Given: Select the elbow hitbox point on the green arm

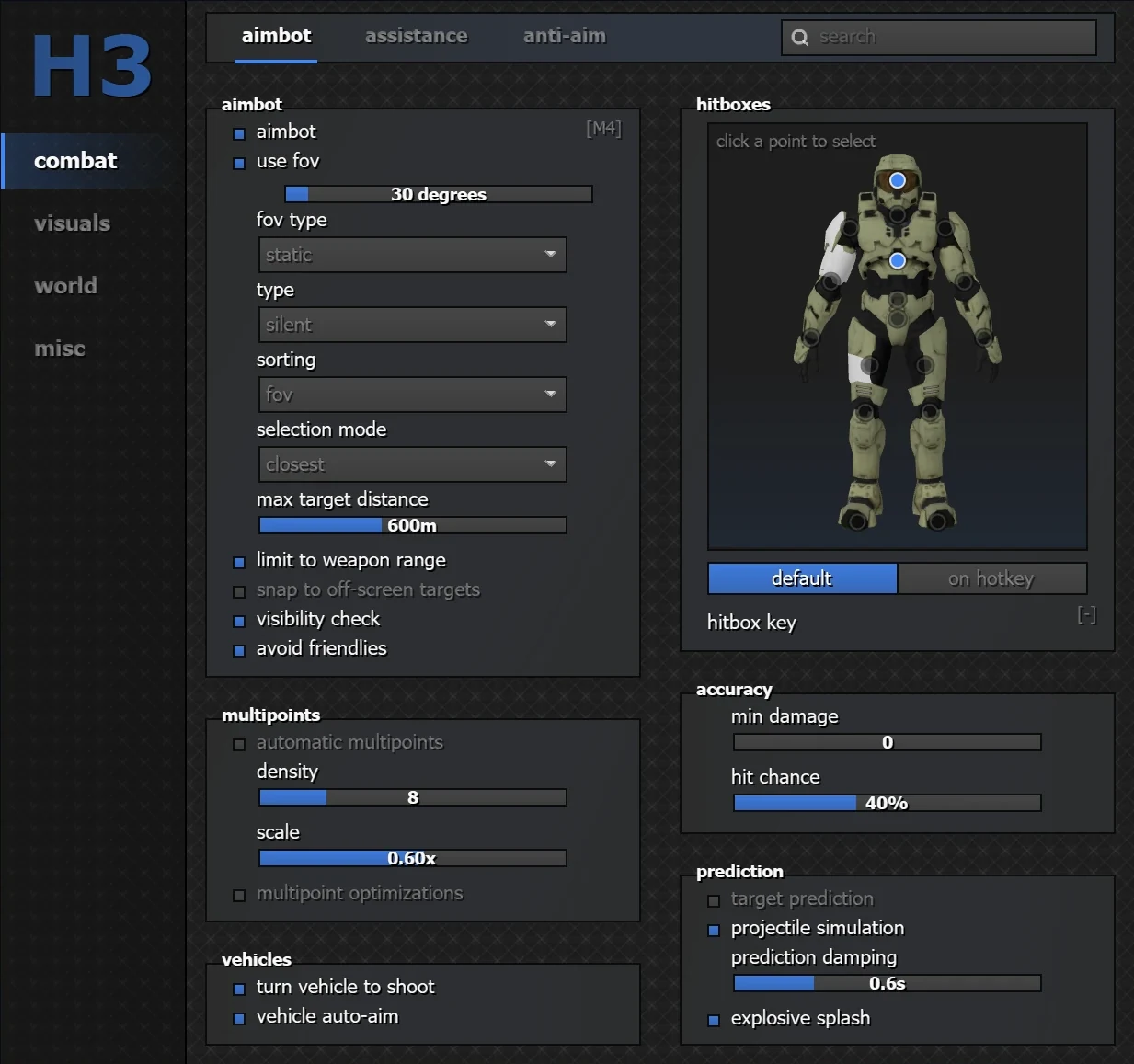Looking at the screenshot, I should coord(964,282).
